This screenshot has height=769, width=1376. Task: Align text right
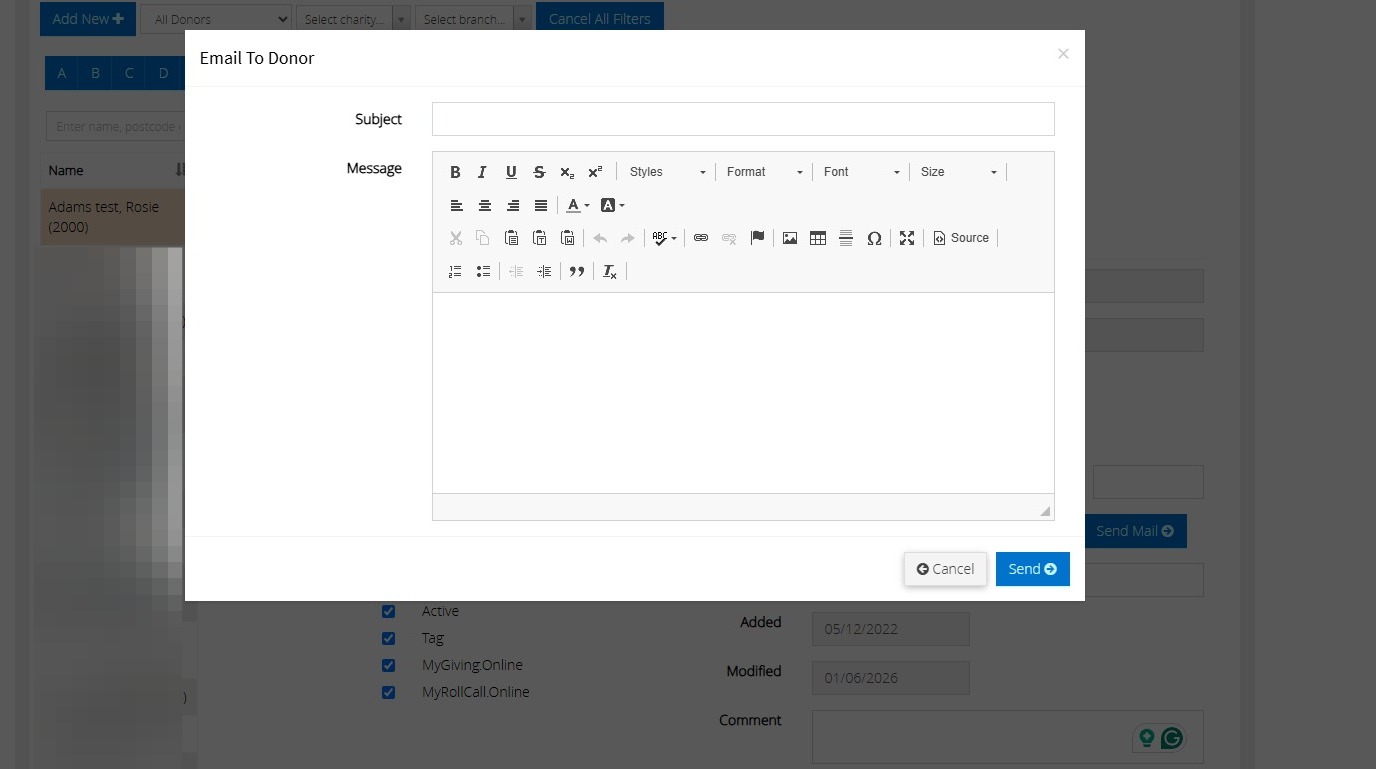point(513,205)
